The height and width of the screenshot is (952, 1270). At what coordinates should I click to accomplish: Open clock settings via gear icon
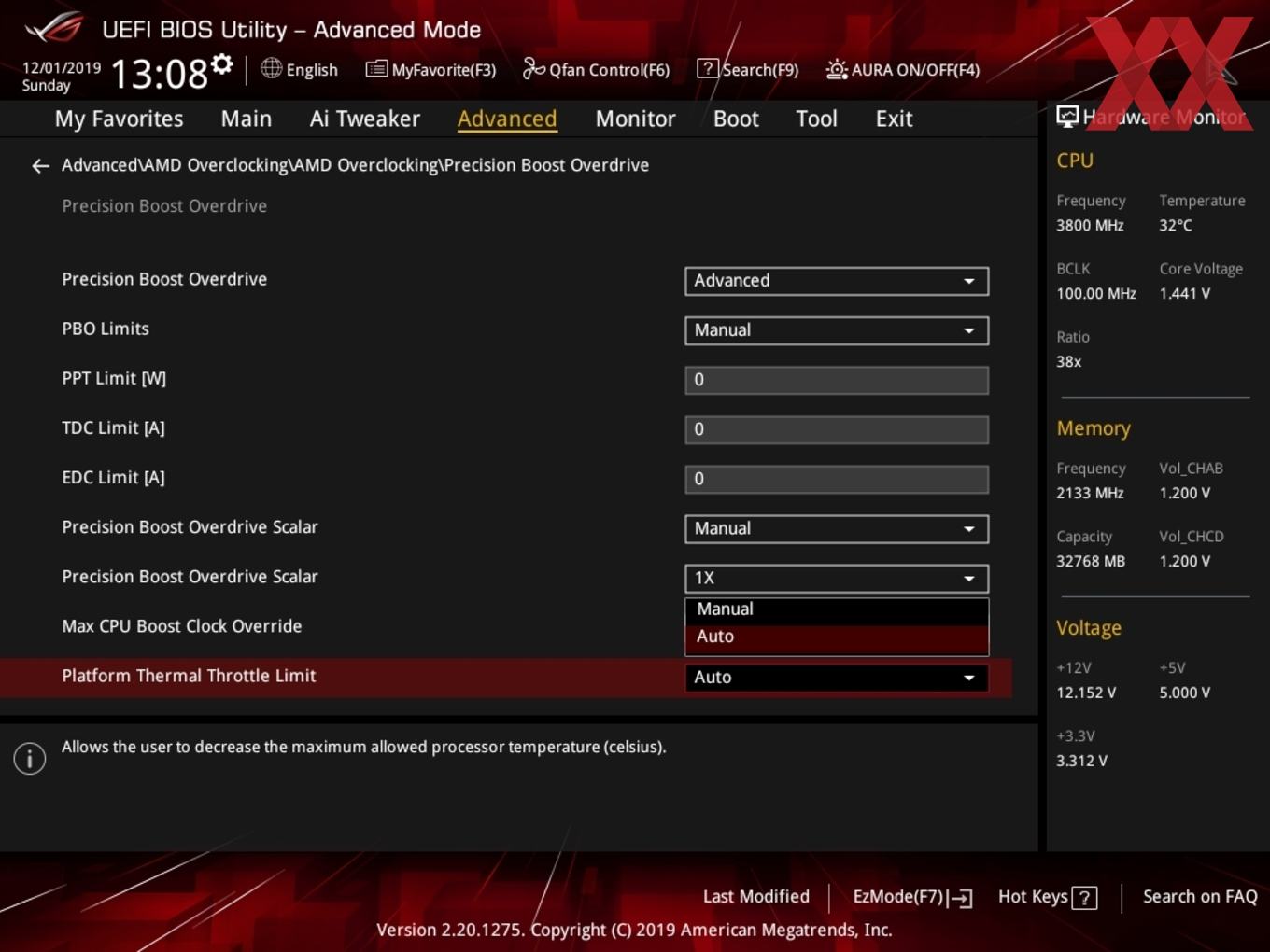[221, 63]
